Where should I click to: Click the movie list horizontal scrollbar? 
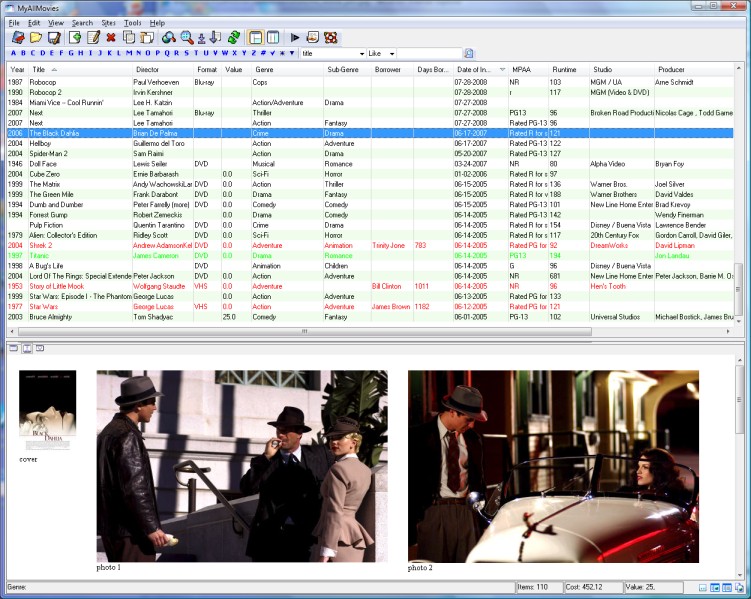coord(305,331)
